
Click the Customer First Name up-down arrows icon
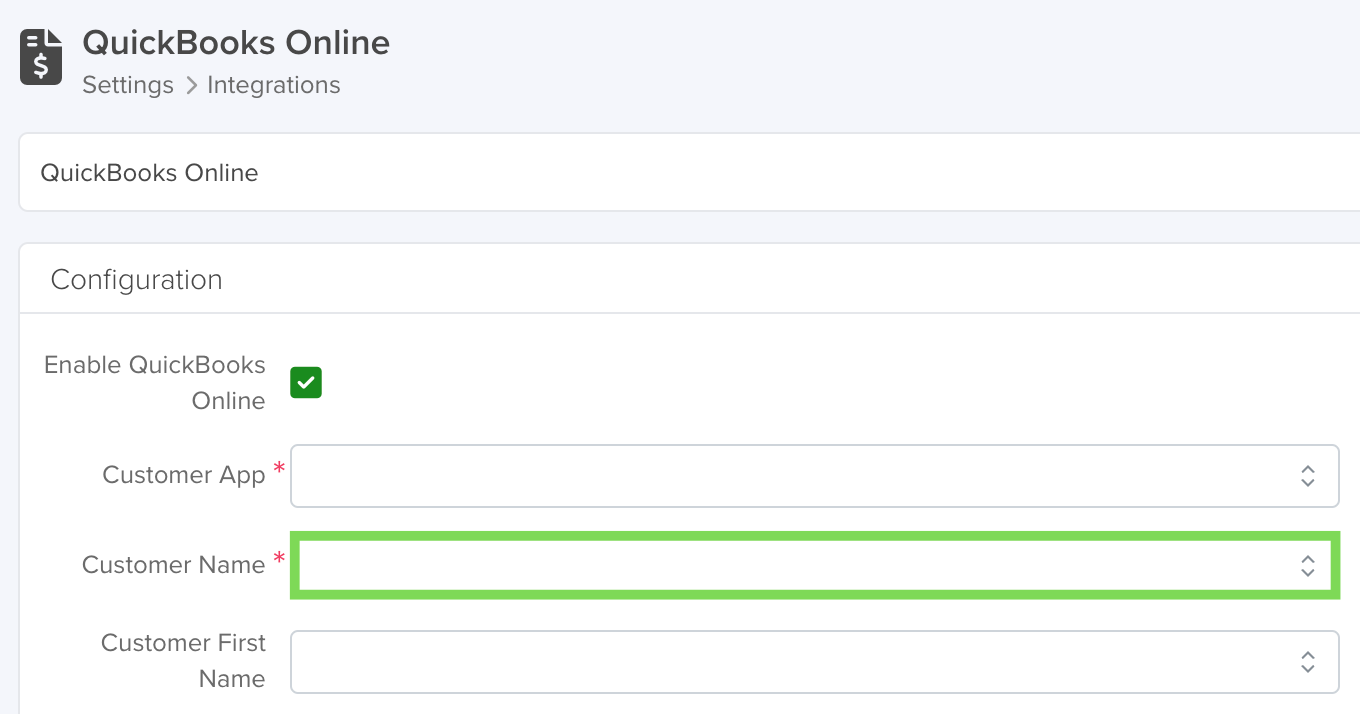[x=1307, y=661]
